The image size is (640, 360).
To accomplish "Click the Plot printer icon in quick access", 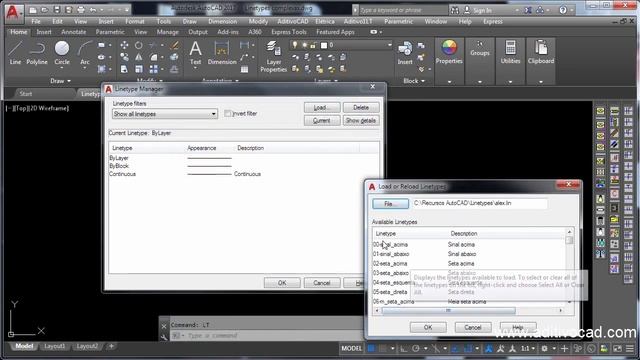I will pos(80,10).
